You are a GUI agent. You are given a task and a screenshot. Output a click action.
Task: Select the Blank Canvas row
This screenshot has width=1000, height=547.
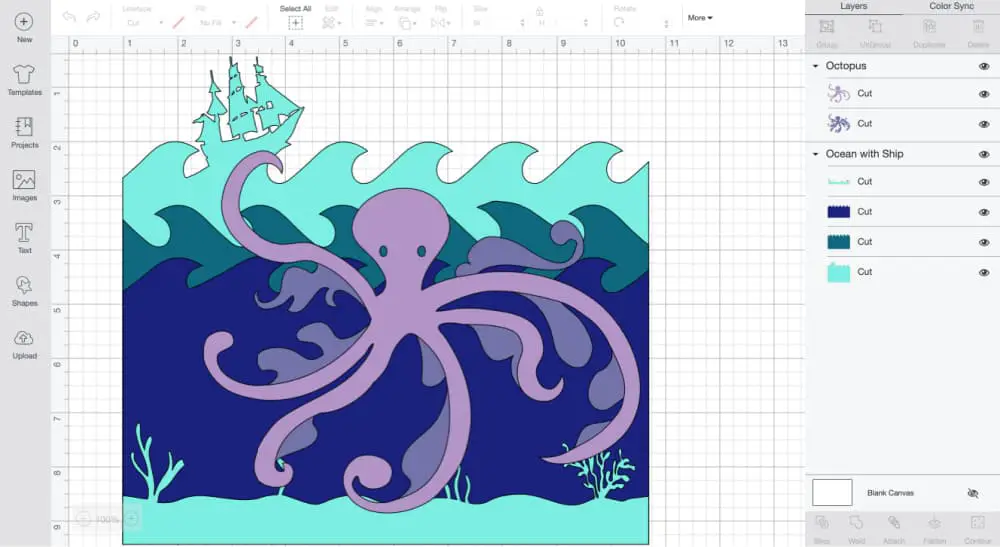click(x=902, y=493)
